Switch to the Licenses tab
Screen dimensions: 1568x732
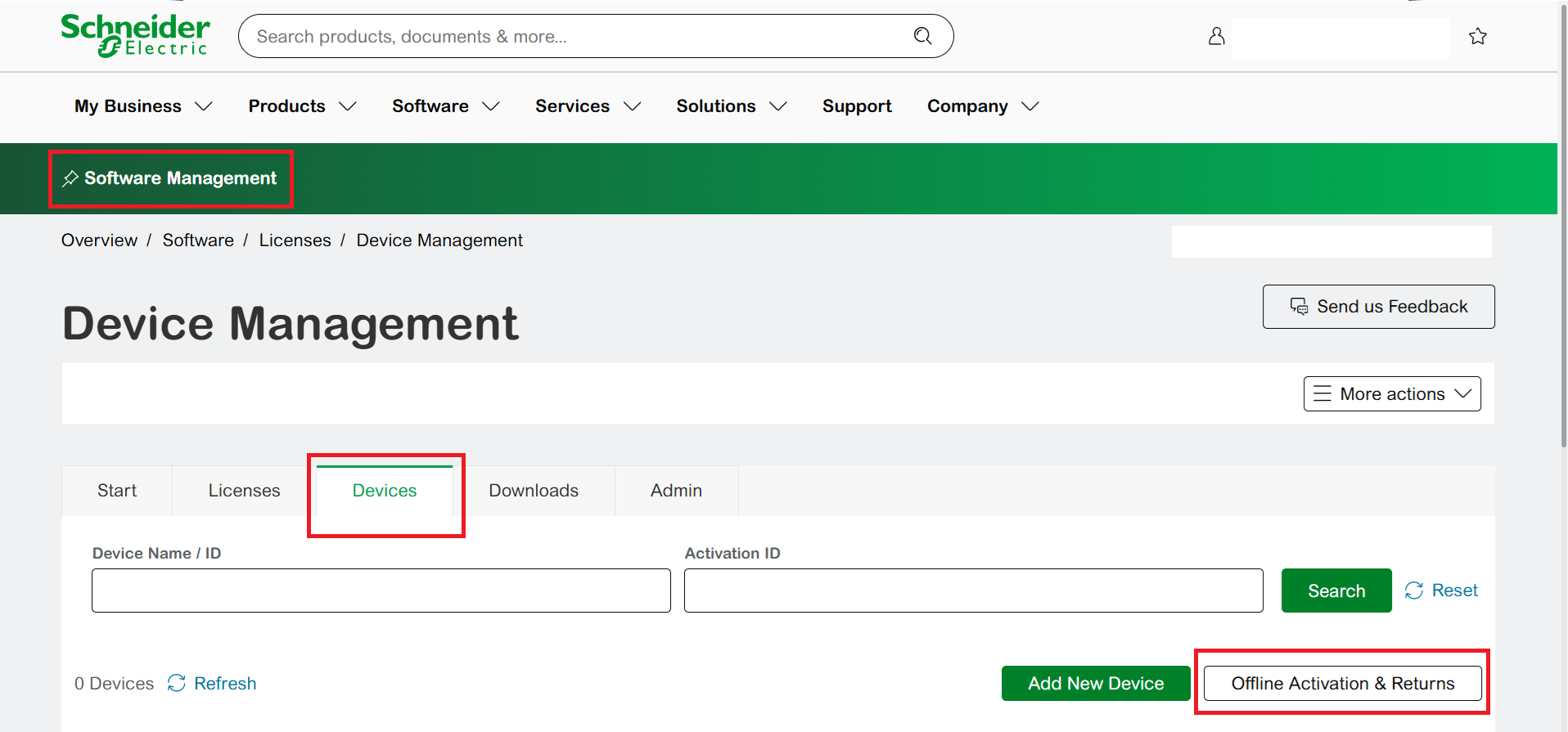pos(244,491)
